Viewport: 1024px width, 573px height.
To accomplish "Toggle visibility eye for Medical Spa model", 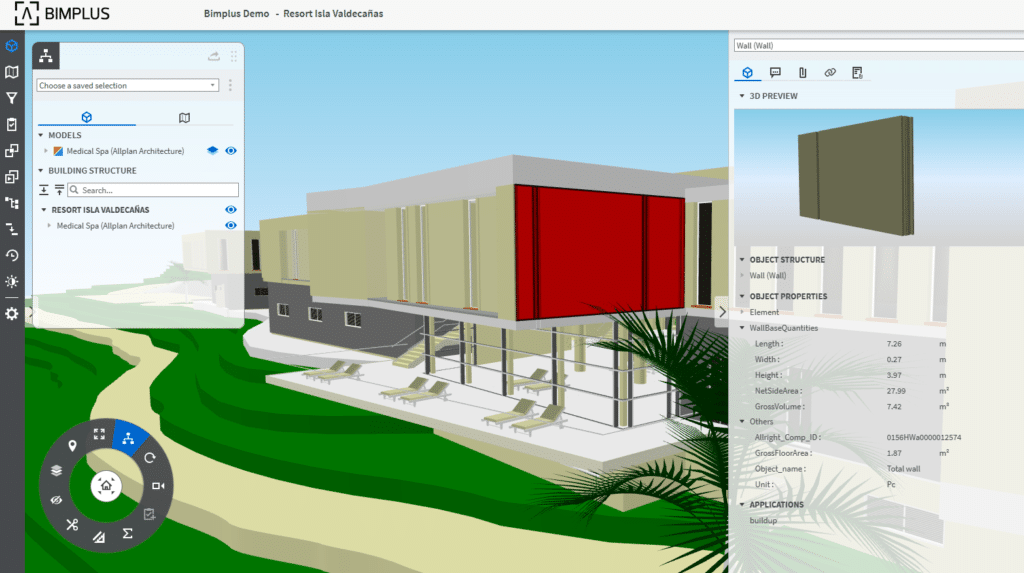I will click(231, 151).
